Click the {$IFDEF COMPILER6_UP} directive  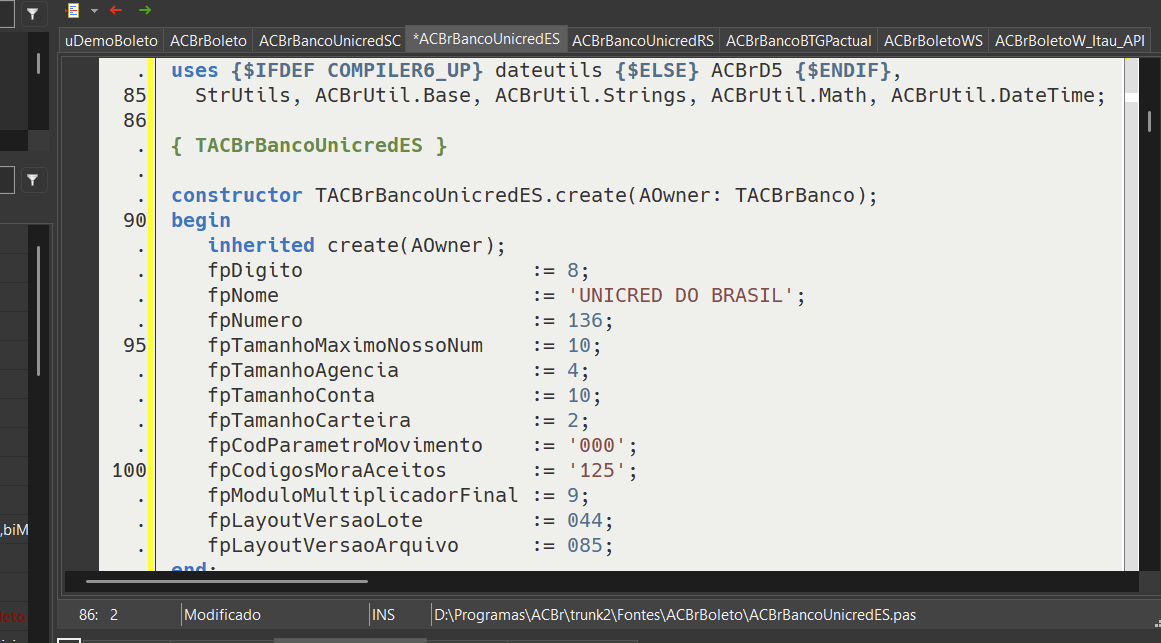pyautogui.click(x=357, y=70)
